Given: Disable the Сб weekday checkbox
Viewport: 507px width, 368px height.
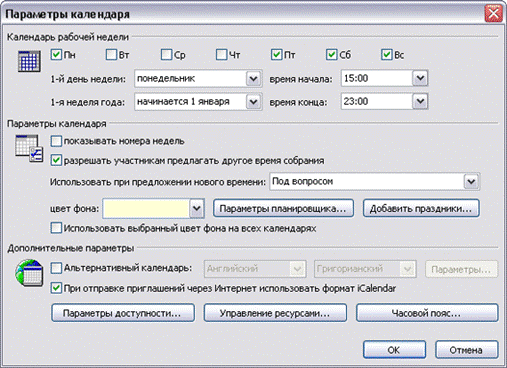Looking at the screenshot, I should [332, 54].
